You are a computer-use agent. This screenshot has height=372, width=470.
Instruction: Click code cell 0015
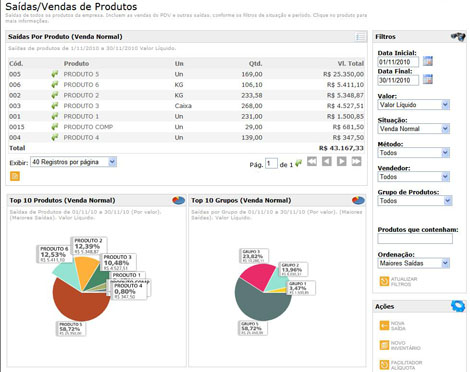click(17, 127)
